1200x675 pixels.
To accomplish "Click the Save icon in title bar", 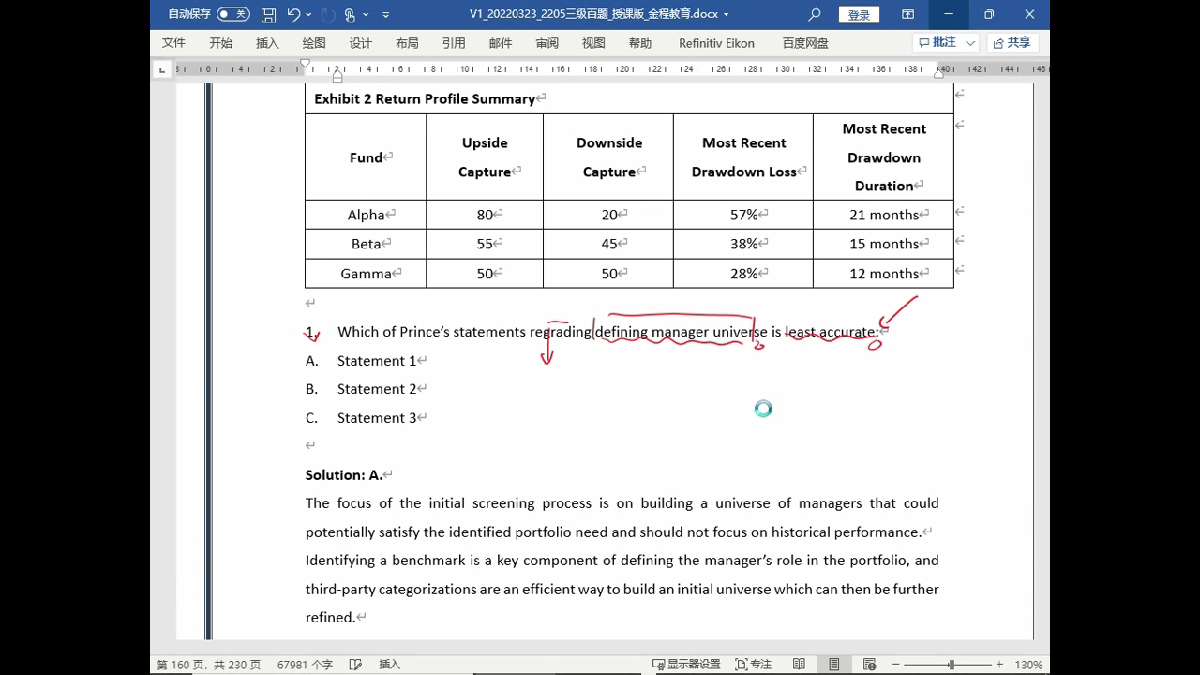I will [269, 15].
